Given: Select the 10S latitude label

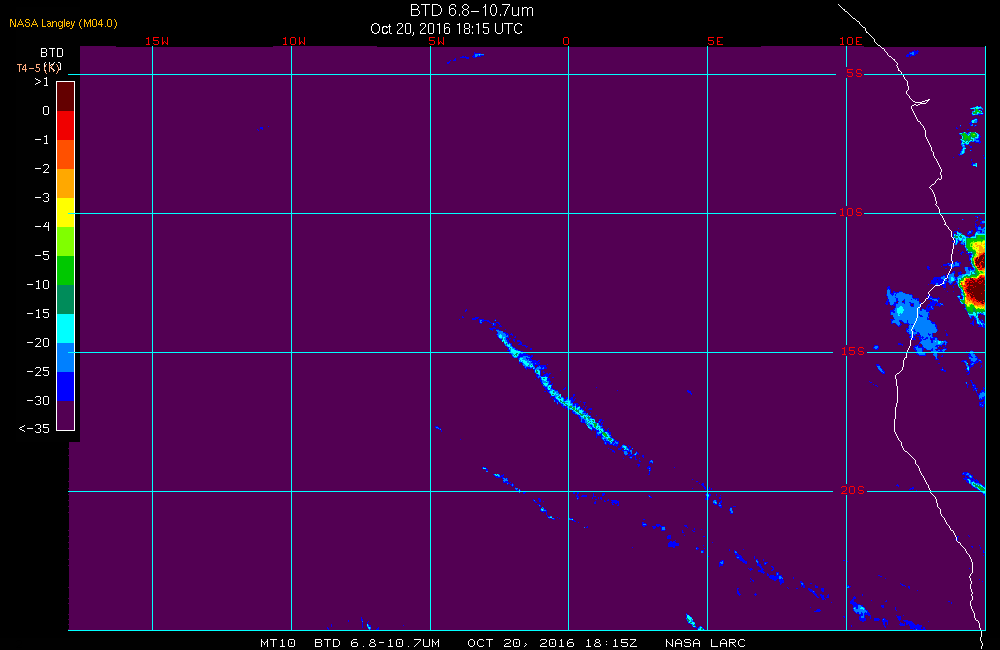Looking at the screenshot, I should point(851,212).
